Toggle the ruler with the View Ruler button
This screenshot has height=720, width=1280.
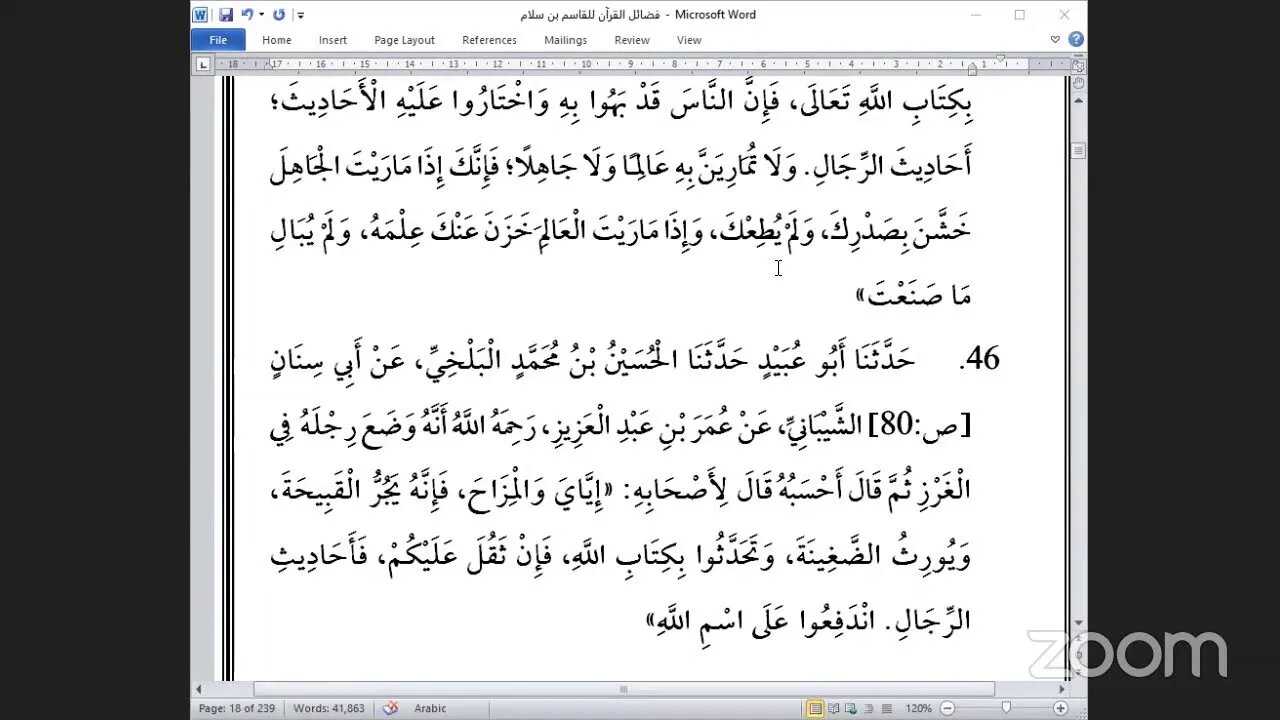(x=1078, y=66)
